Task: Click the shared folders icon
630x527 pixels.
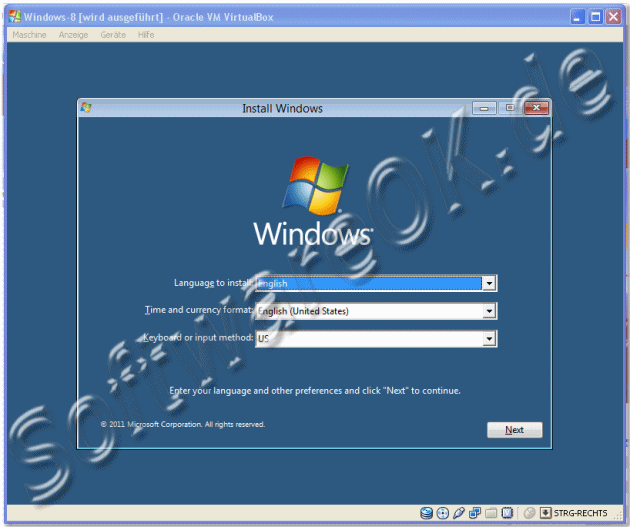Action: tap(491, 513)
